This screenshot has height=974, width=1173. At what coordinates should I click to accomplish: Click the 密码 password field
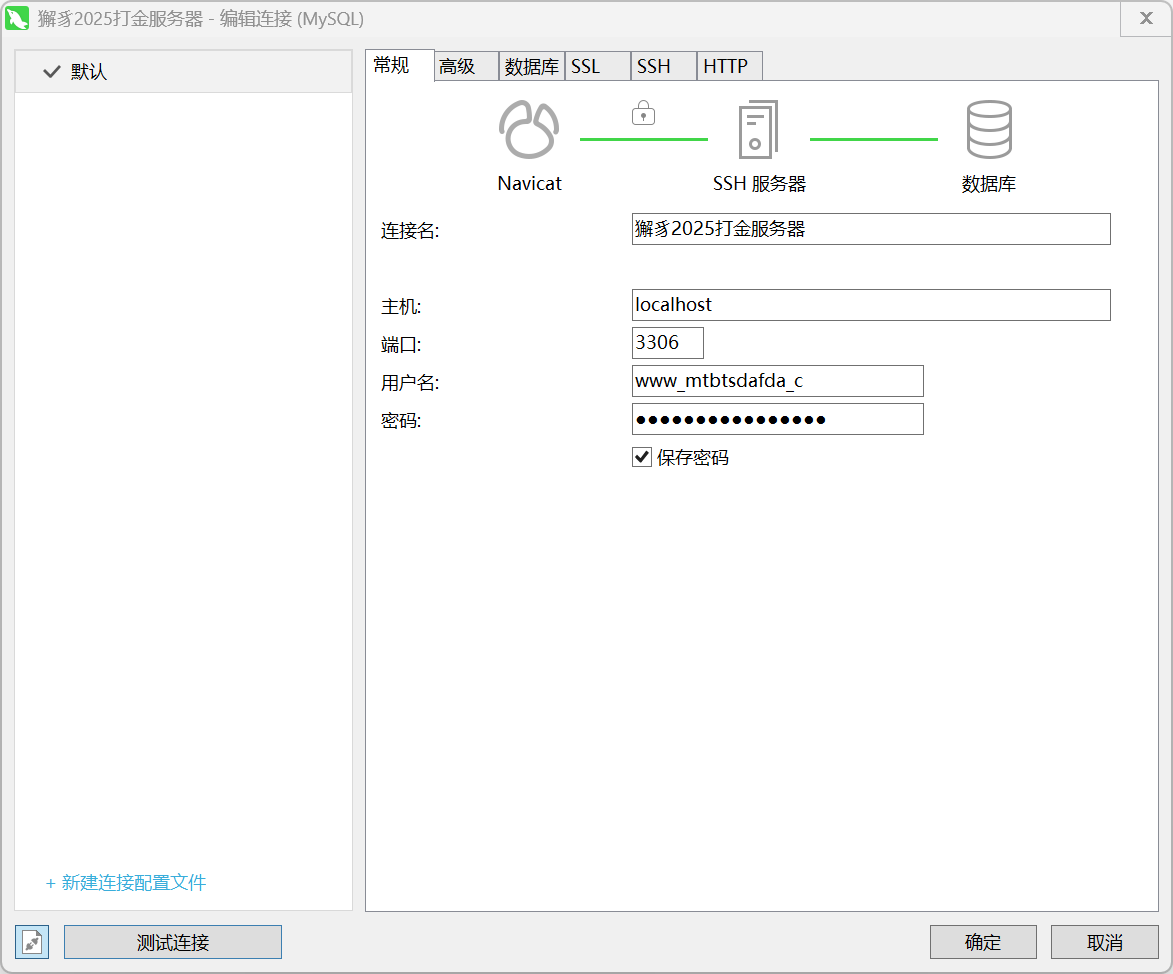pos(777,419)
